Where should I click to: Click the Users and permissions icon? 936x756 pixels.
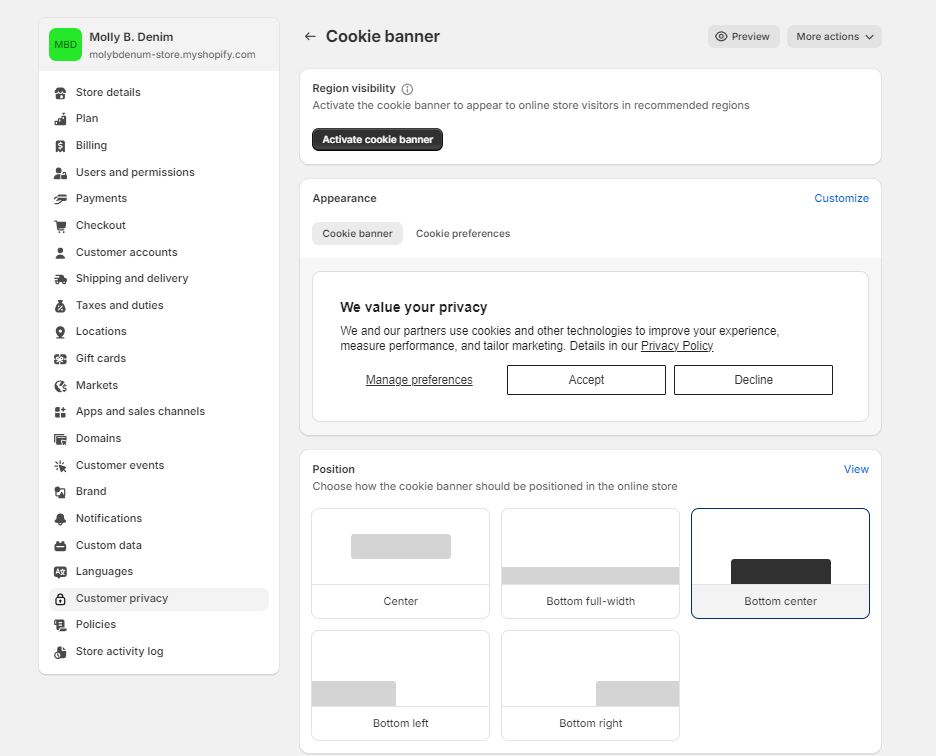[60, 173]
